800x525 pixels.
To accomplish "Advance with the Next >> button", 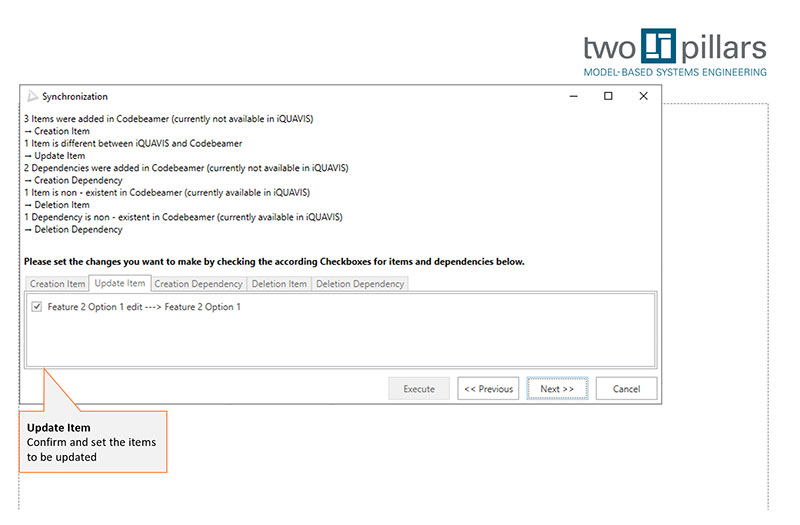I will pyautogui.click(x=557, y=389).
